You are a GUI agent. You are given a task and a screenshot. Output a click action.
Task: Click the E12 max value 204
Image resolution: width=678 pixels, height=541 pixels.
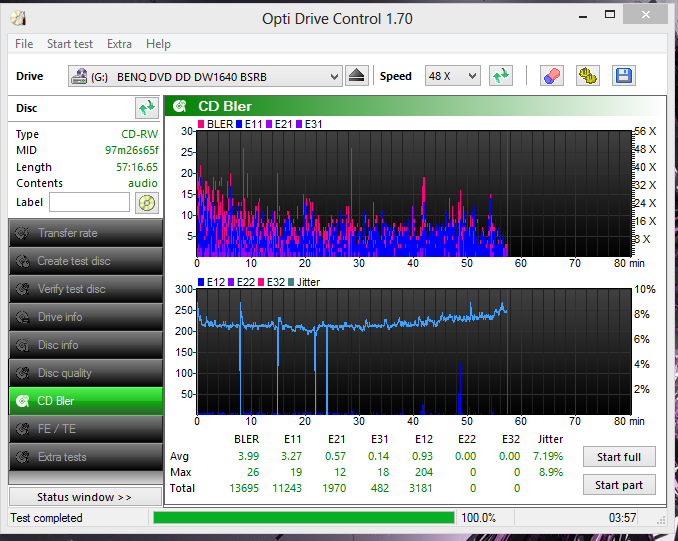[424, 472]
